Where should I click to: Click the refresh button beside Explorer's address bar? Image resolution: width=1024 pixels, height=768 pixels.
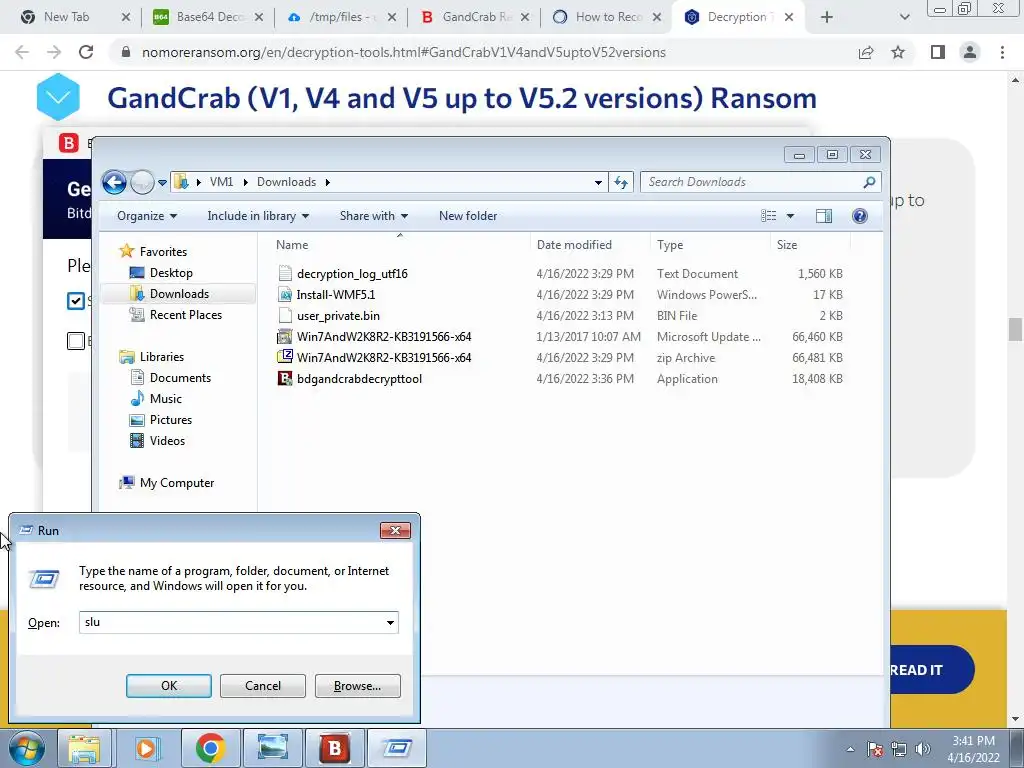(x=620, y=182)
